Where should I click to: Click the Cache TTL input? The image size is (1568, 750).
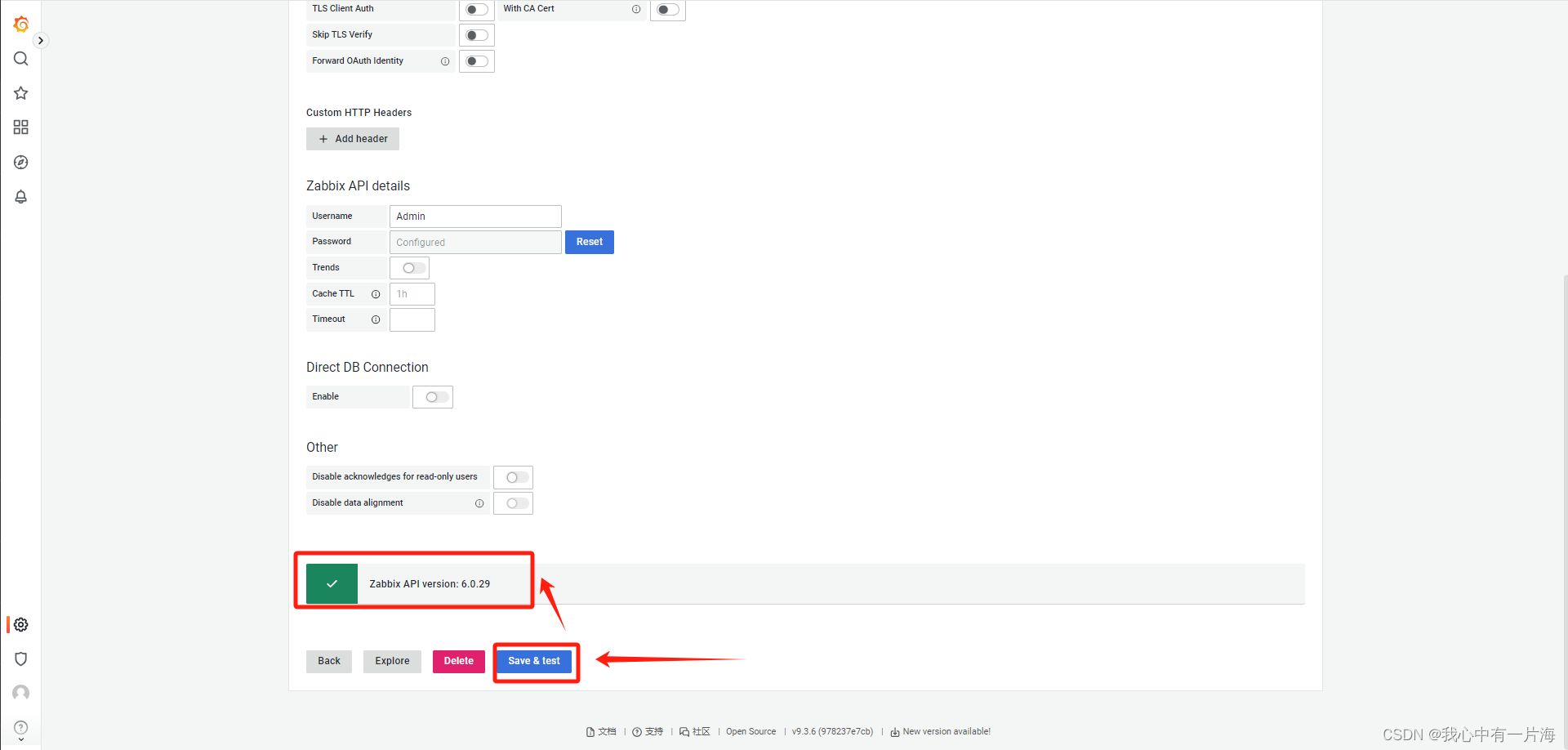[412, 294]
